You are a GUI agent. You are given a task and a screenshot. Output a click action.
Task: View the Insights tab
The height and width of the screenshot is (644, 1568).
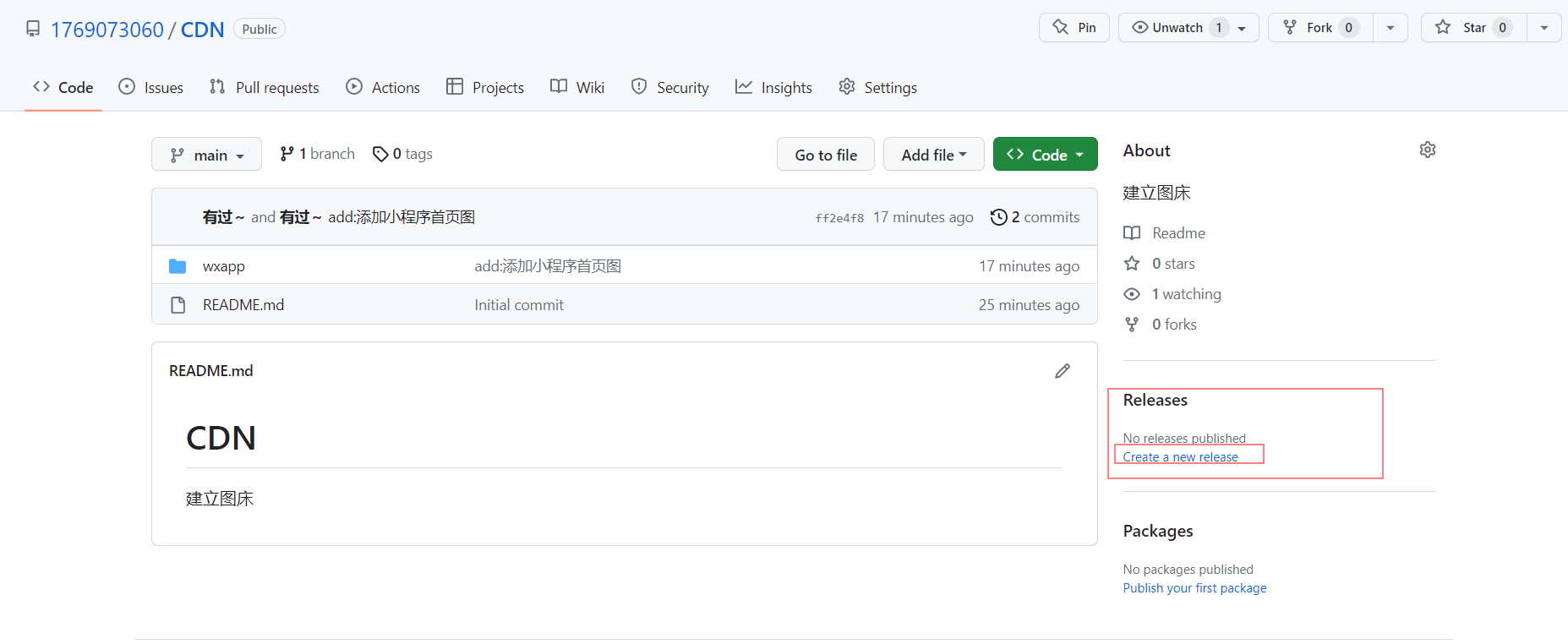click(x=773, y=87)
